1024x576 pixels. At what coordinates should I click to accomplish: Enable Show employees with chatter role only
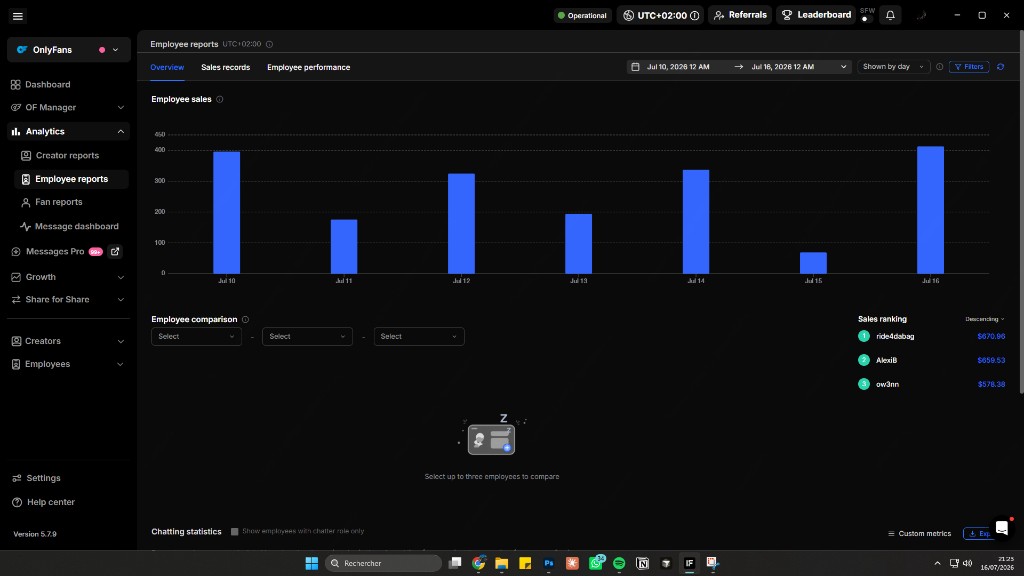click(x=234, y=532)
